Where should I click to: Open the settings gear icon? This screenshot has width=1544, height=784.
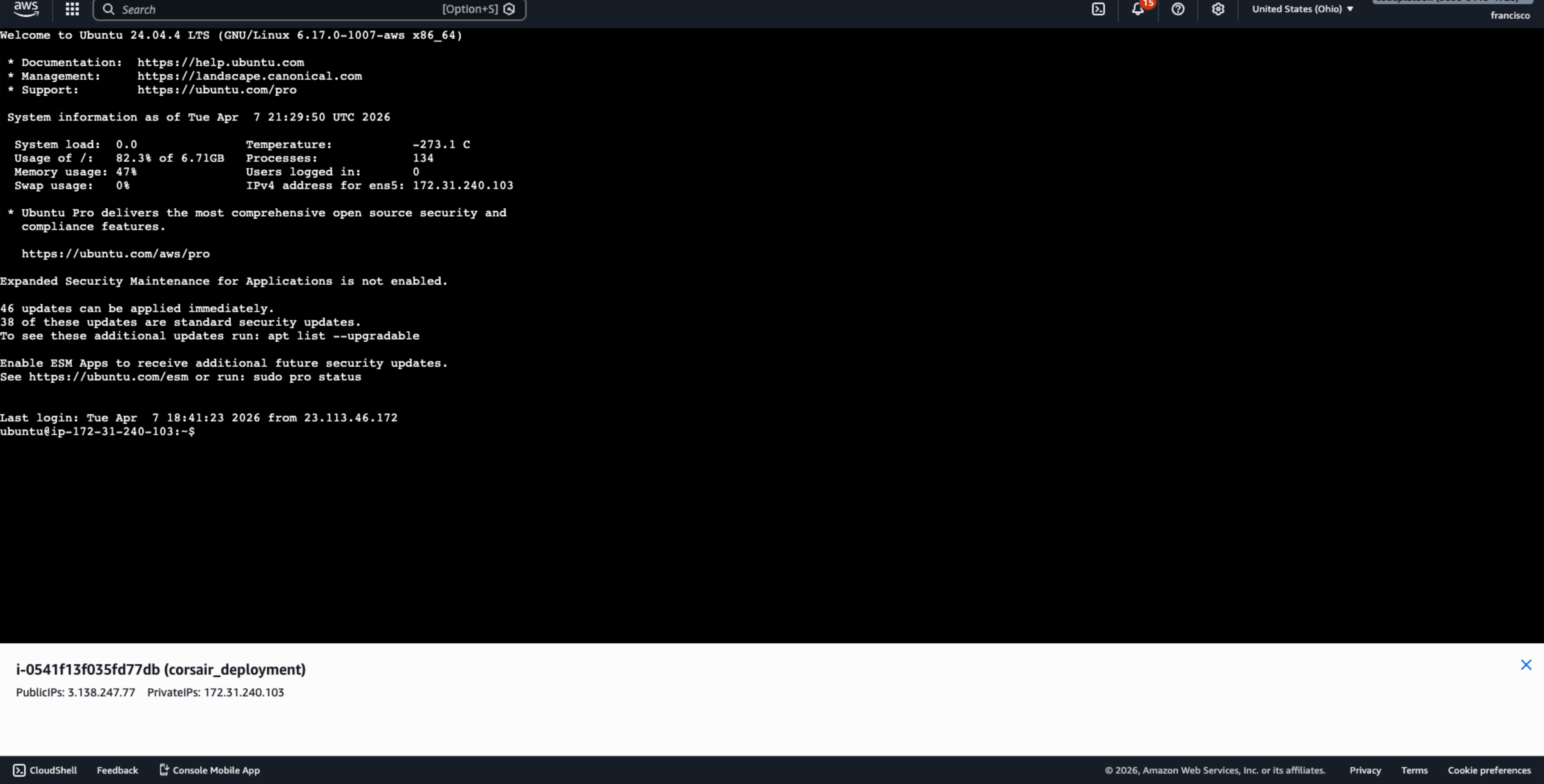[1218, 9]
